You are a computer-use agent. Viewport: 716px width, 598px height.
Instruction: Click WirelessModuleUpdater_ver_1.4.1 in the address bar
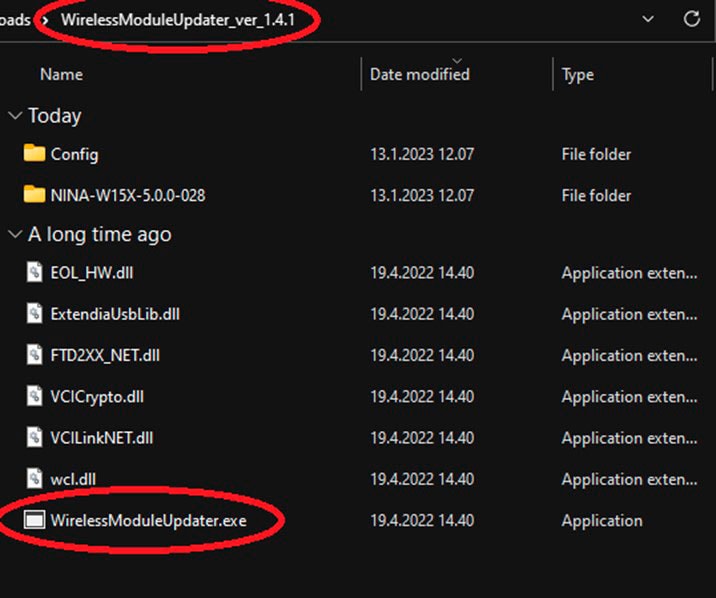tap(178, 20)
